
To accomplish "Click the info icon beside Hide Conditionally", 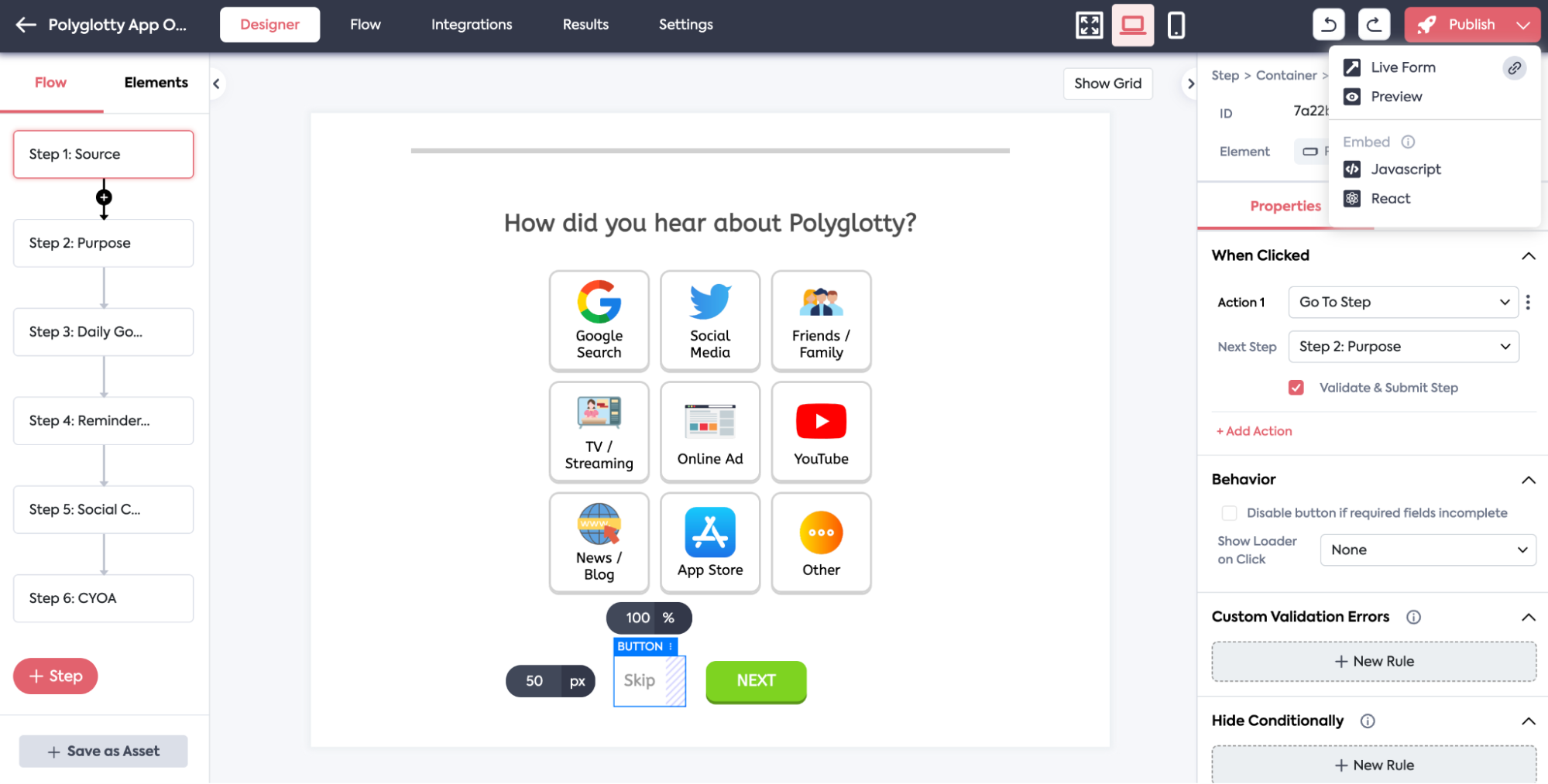I will click(x=1368, y=721).
